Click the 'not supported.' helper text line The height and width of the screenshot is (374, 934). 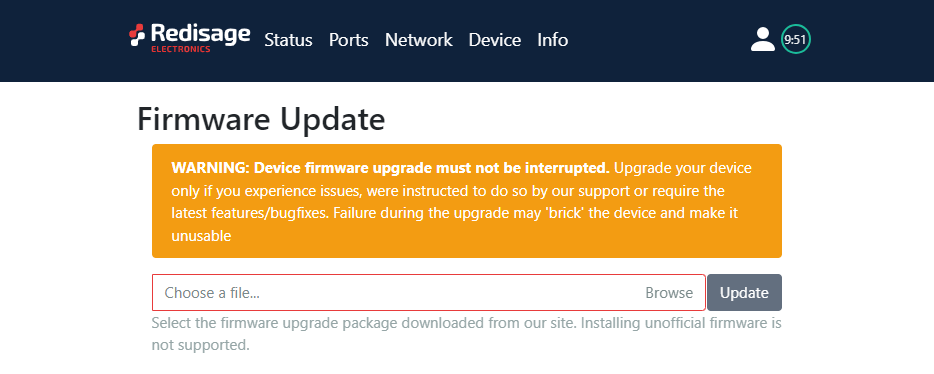coord(200,345)
